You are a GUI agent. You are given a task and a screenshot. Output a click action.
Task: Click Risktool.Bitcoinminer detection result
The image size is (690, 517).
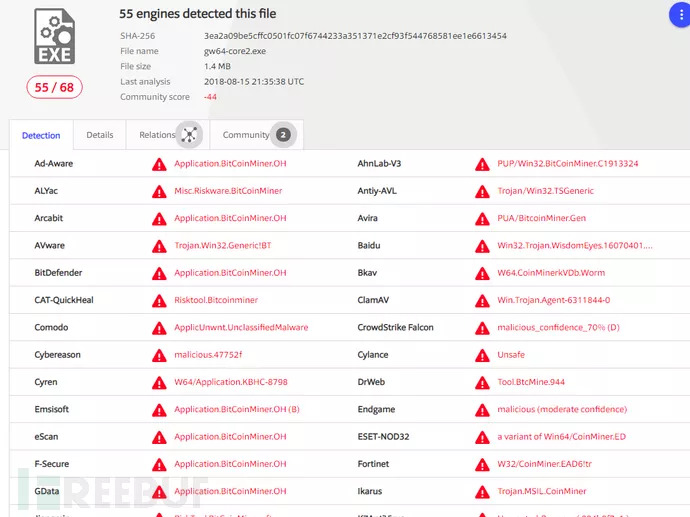[216, 300]
